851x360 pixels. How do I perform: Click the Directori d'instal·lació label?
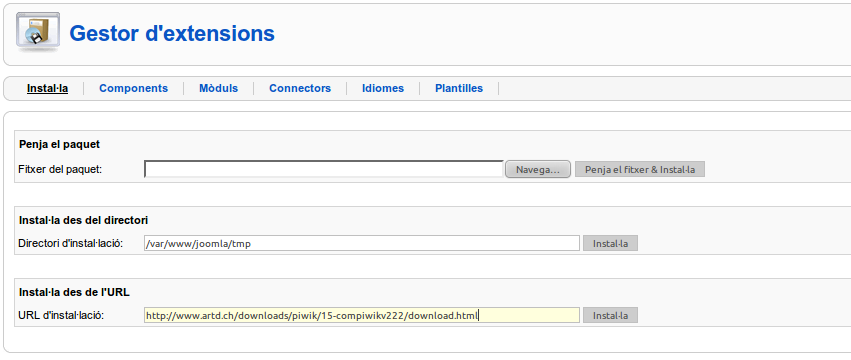[x=71, y=243]
